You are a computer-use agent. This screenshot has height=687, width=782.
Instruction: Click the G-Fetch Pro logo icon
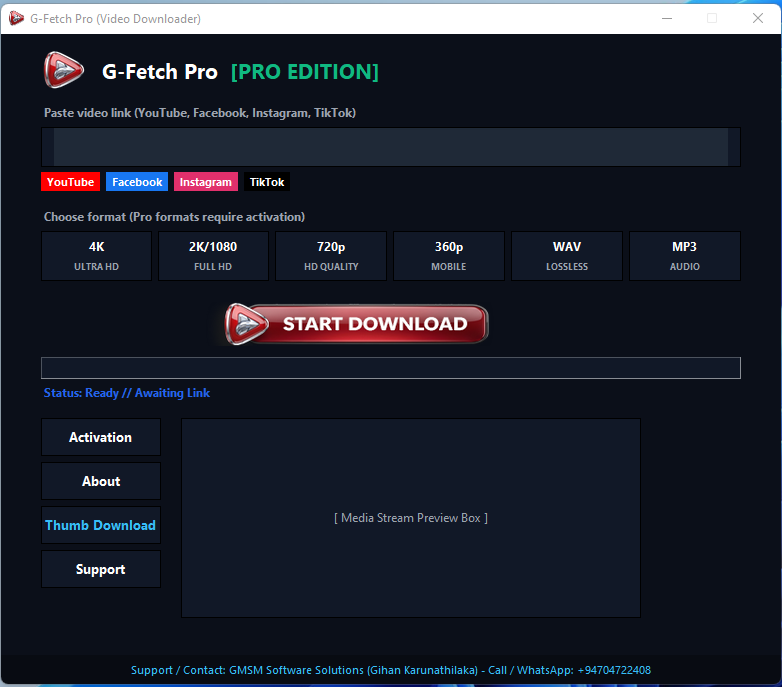point(63,70)
